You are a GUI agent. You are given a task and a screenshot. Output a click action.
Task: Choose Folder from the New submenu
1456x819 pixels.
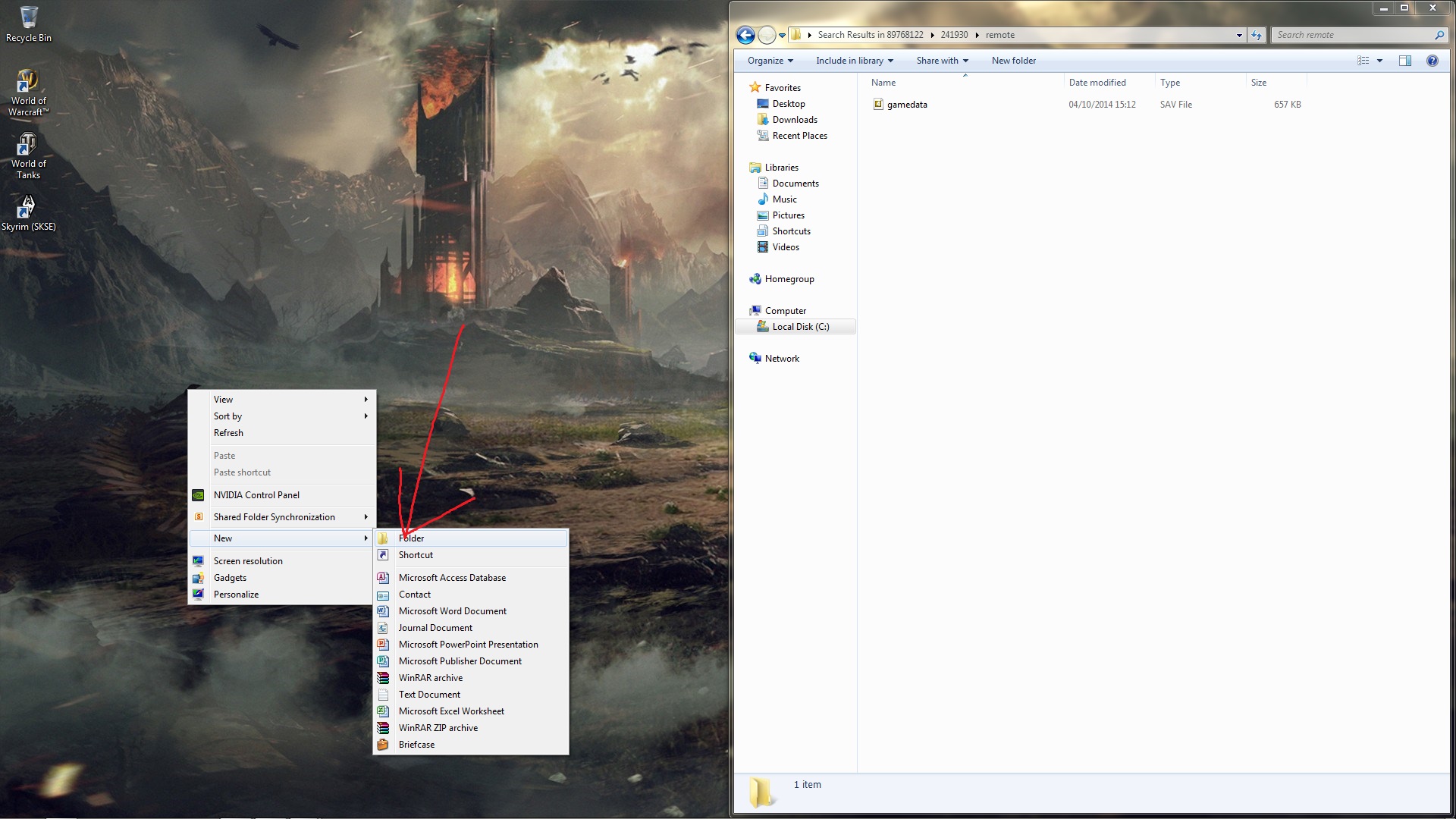(x=412, y=538)
